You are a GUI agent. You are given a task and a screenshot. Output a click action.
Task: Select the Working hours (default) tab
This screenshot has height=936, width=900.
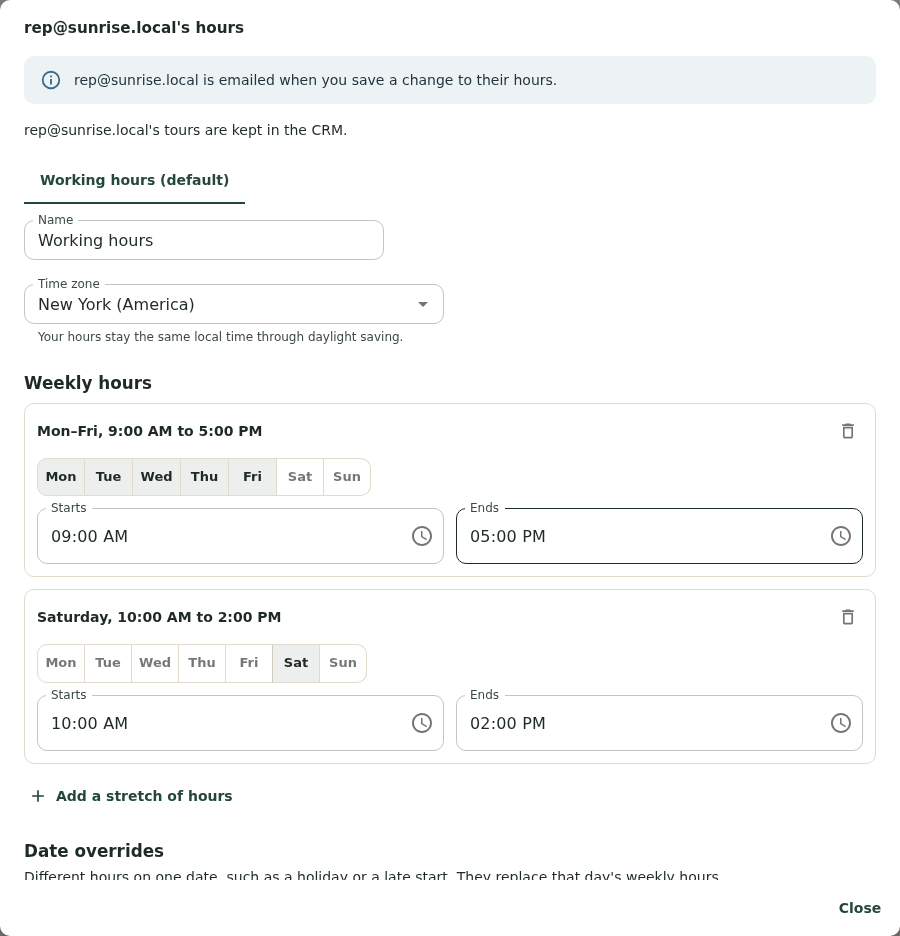pos(134,180)
